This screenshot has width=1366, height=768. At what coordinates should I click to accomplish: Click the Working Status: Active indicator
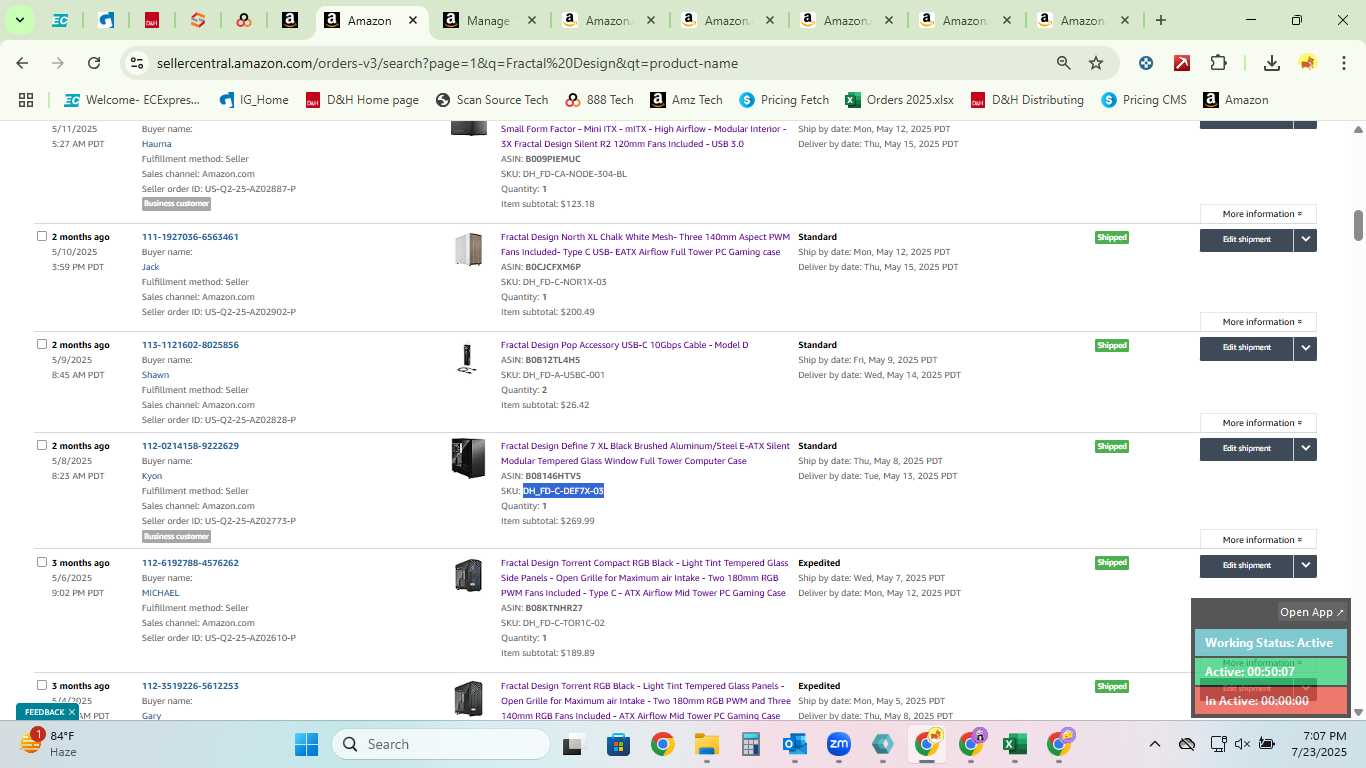(1270, 643)
